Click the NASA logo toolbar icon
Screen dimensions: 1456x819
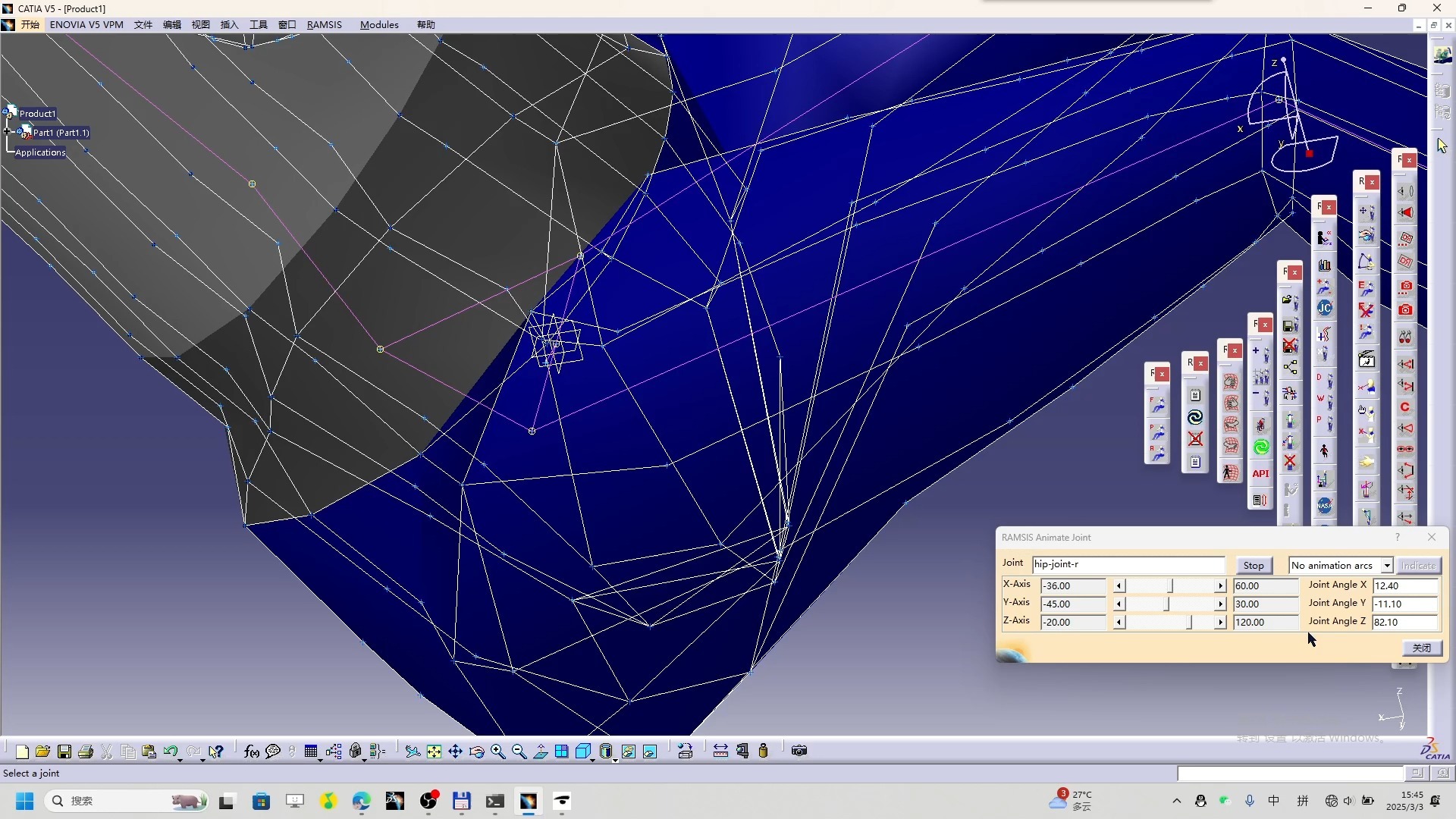(x=1324, y=505)
